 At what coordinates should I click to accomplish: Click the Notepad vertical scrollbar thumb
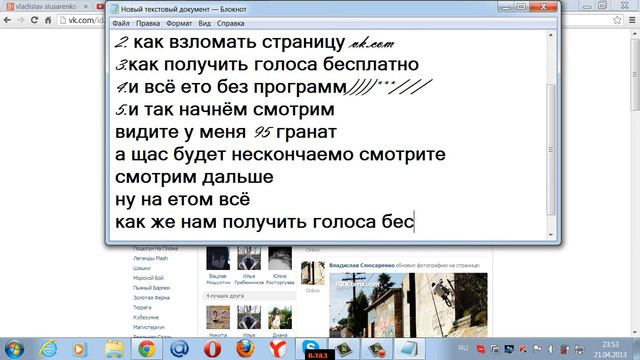coord(551,149)
